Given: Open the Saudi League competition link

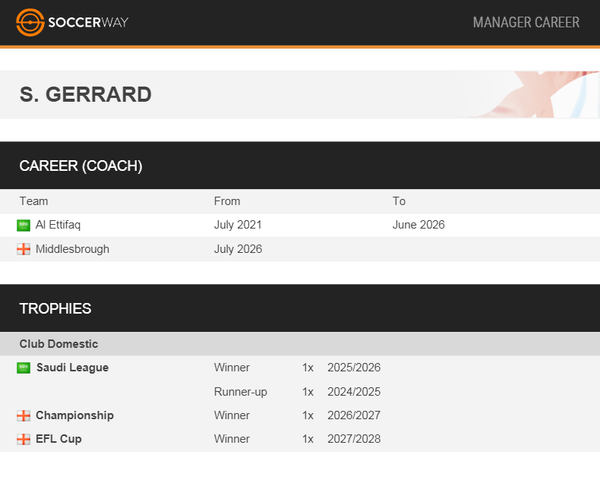Looking at the screenshot, I should tap(72, 367).
